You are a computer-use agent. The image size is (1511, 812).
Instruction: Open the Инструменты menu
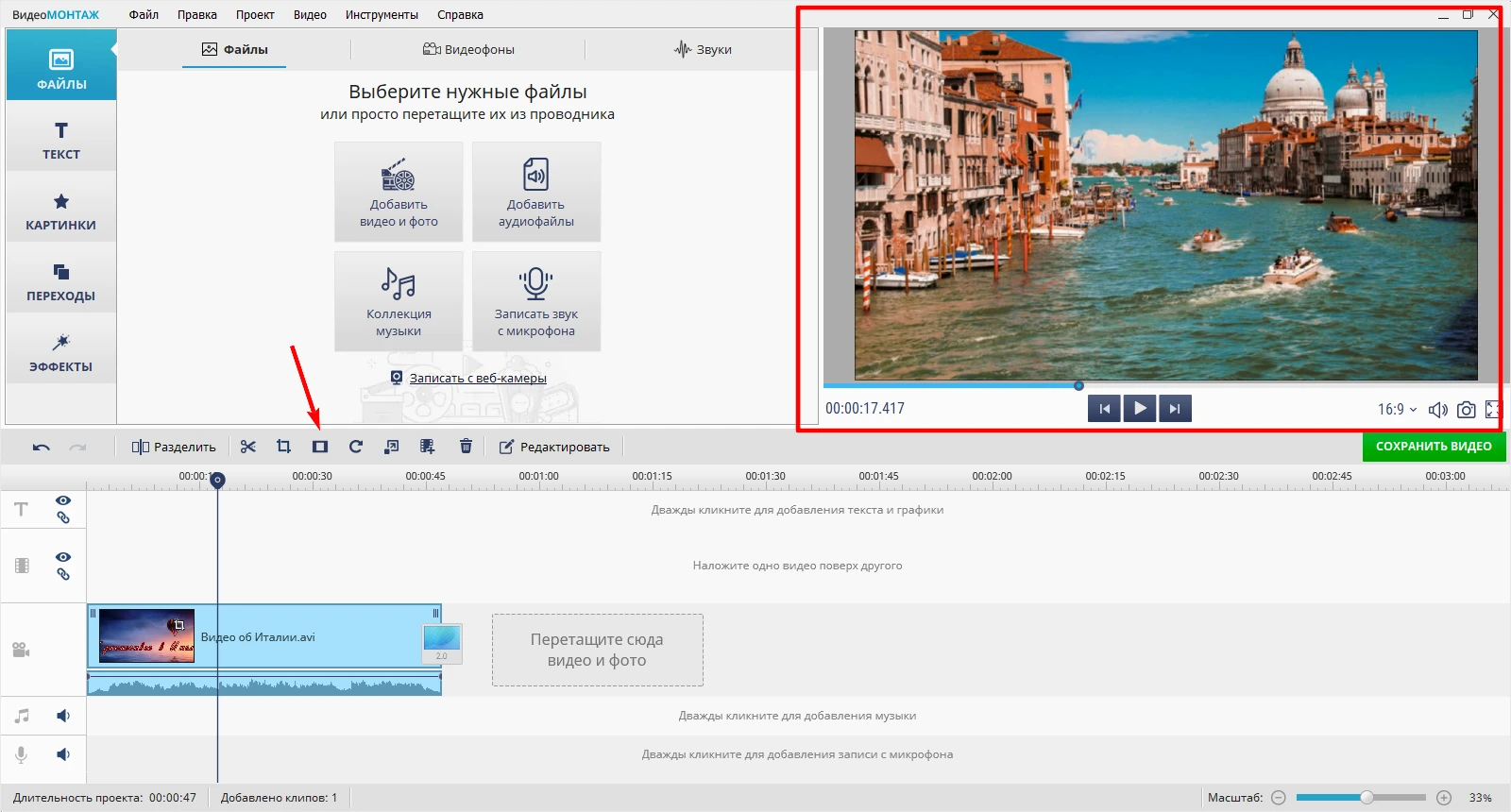pyautogui.click(x=382, y=15)
